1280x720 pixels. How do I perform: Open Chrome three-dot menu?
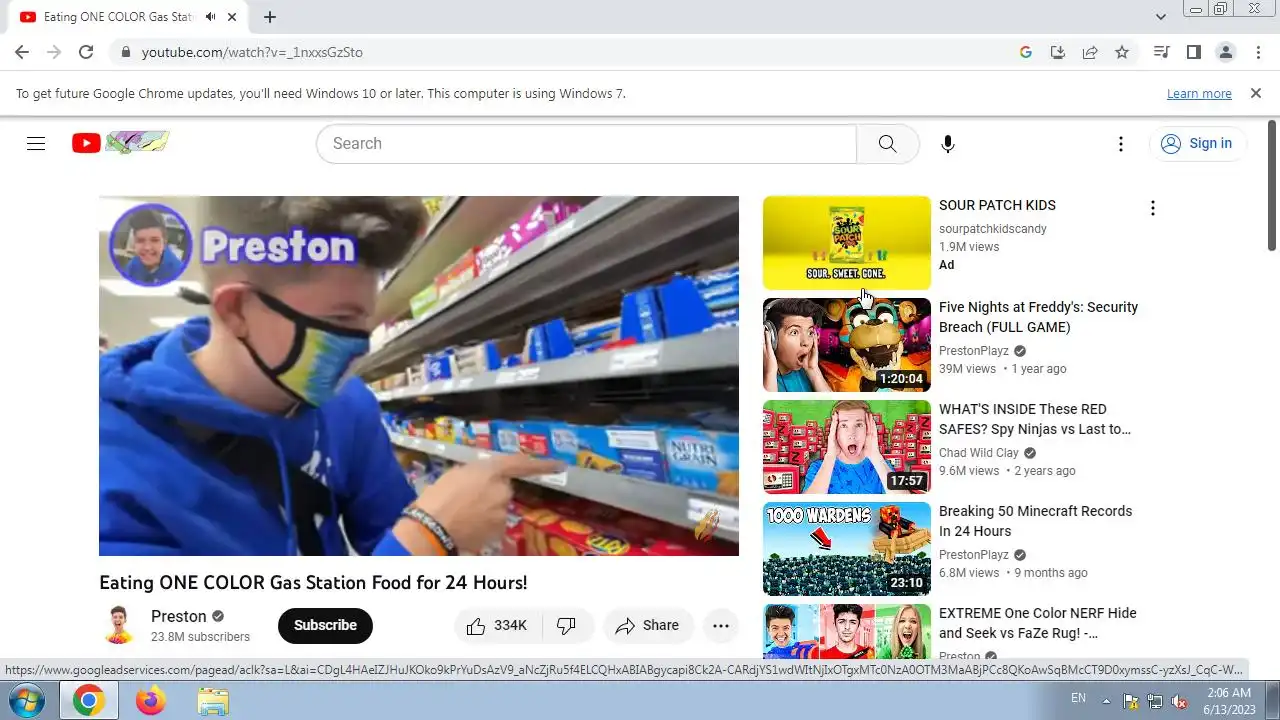click(x=1257, y=52)
